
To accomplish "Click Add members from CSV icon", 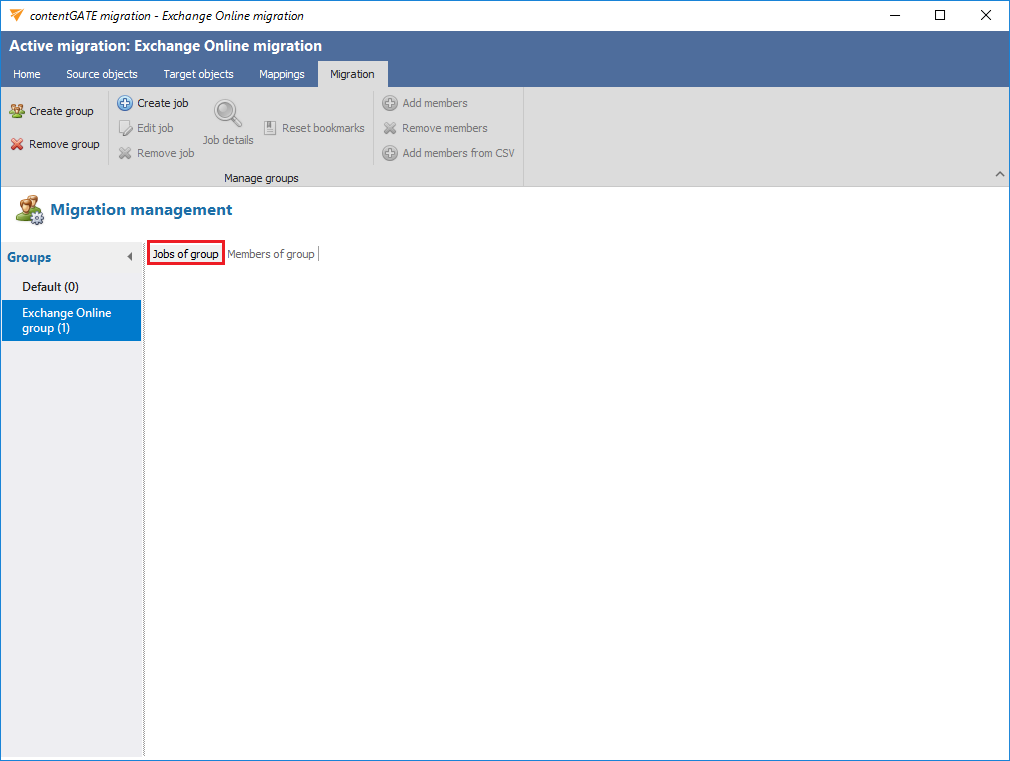I will coord(390,153).
